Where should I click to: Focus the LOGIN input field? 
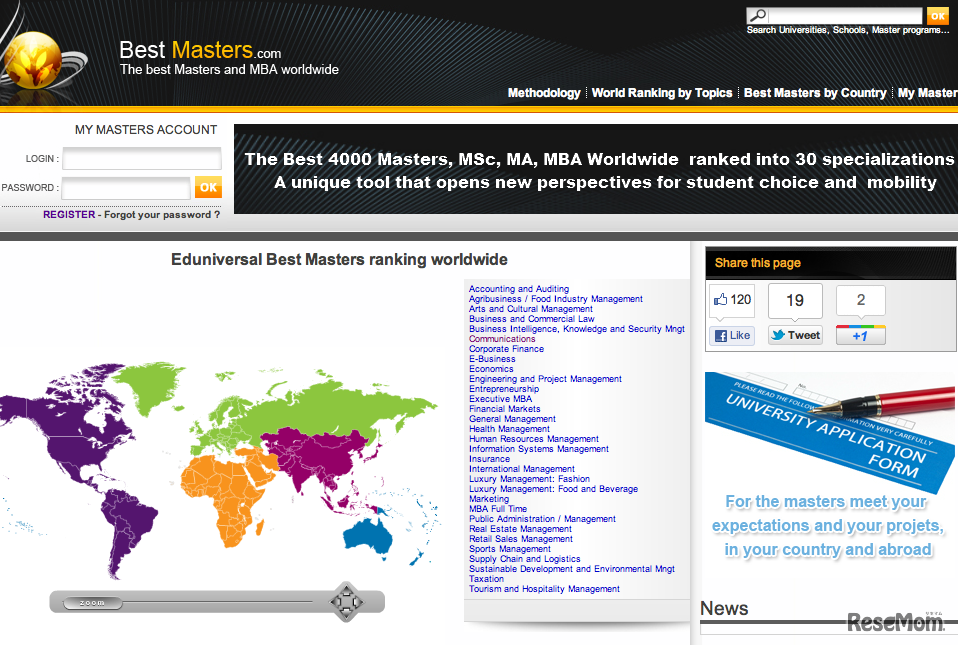[142, 158]
